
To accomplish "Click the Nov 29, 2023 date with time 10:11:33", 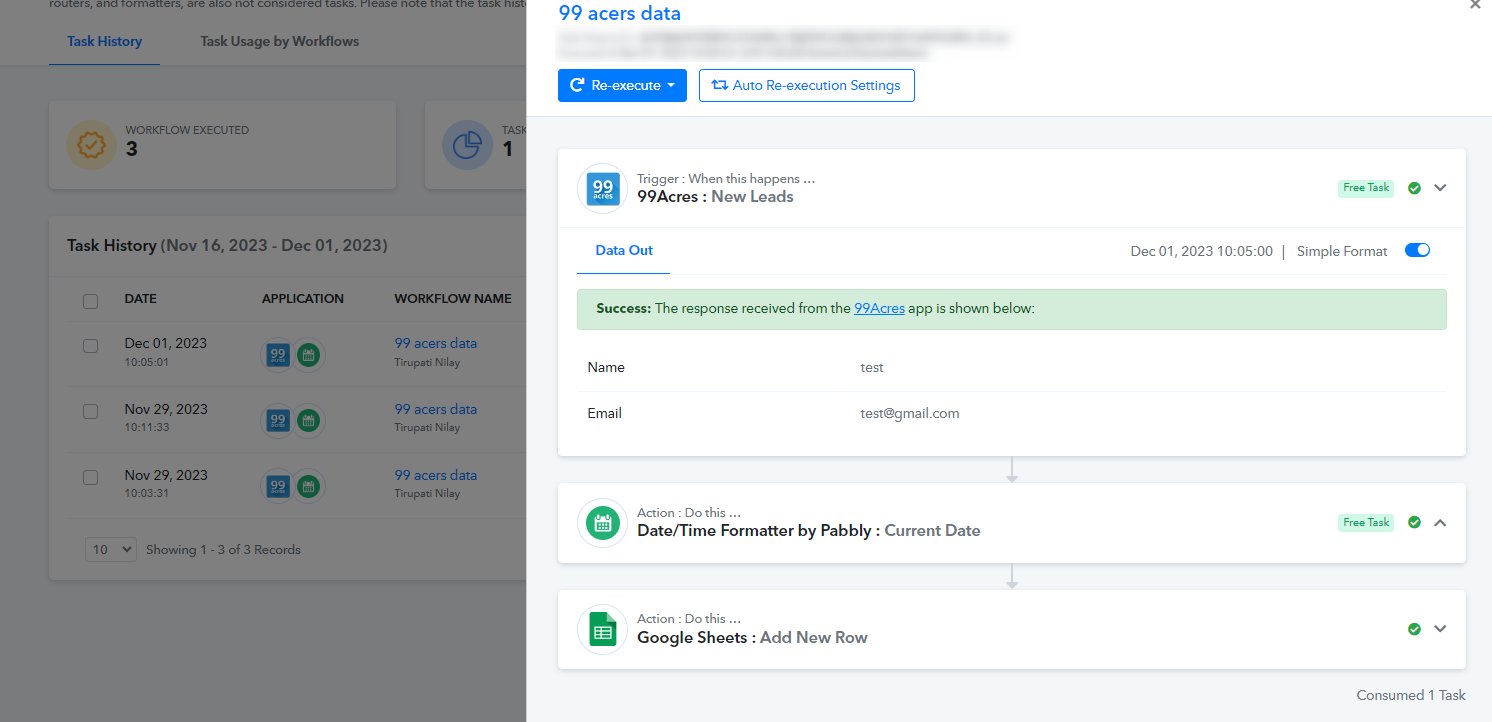I will 166,410.
